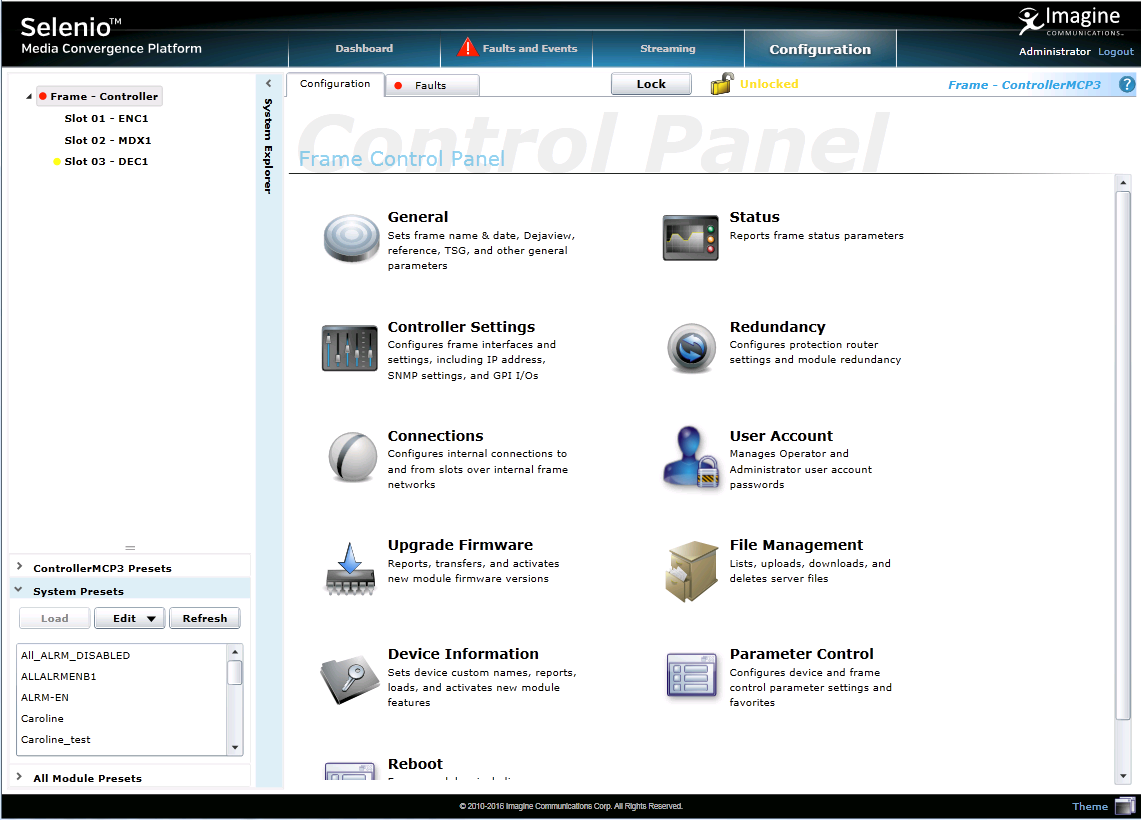Open the Redundancy heading link
This screenshot has width=1141, height=820.
click(x=778, y=327)
